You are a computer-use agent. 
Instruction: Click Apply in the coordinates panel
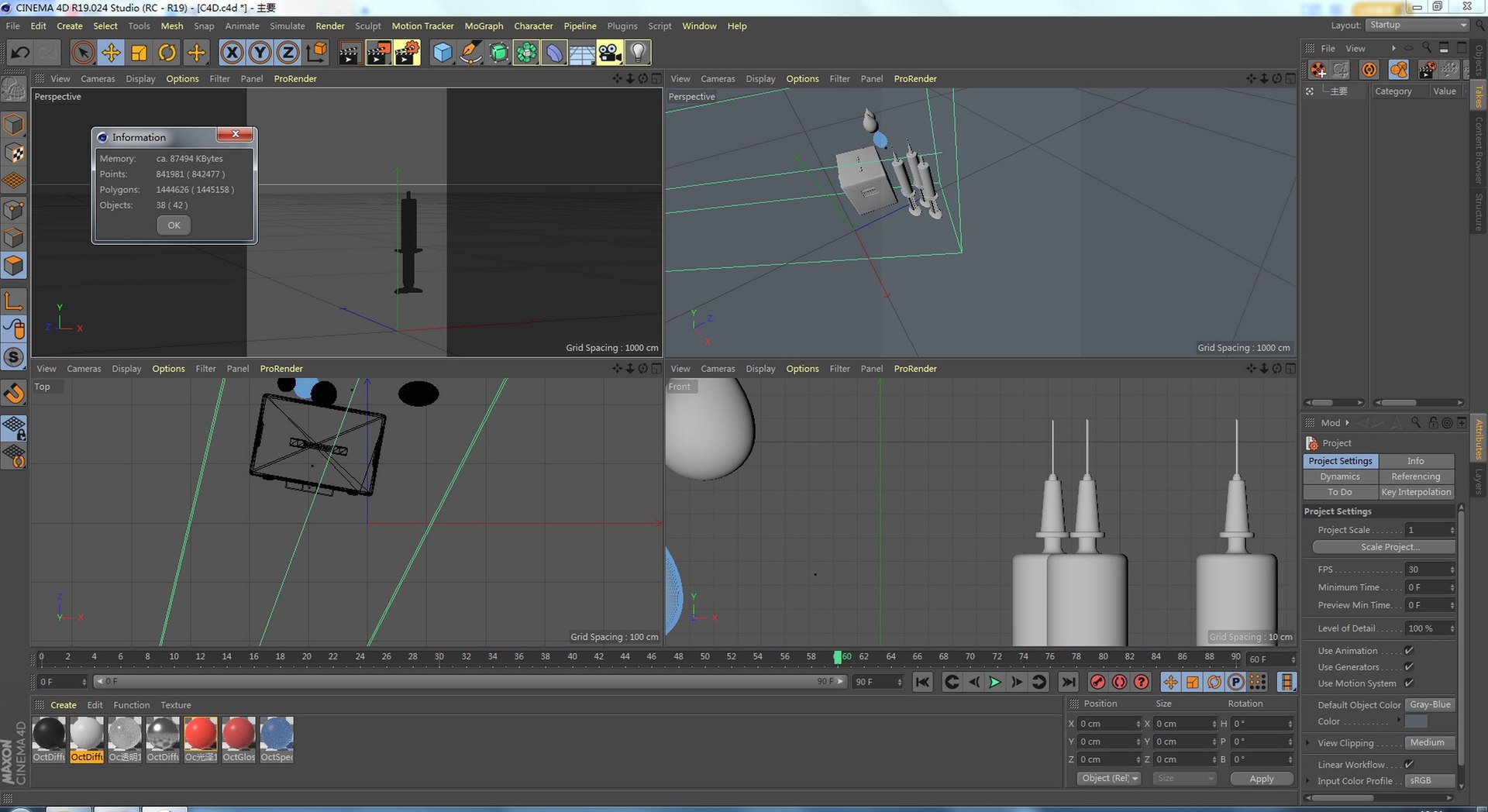pyautogui.click(x=1262, y=779)
